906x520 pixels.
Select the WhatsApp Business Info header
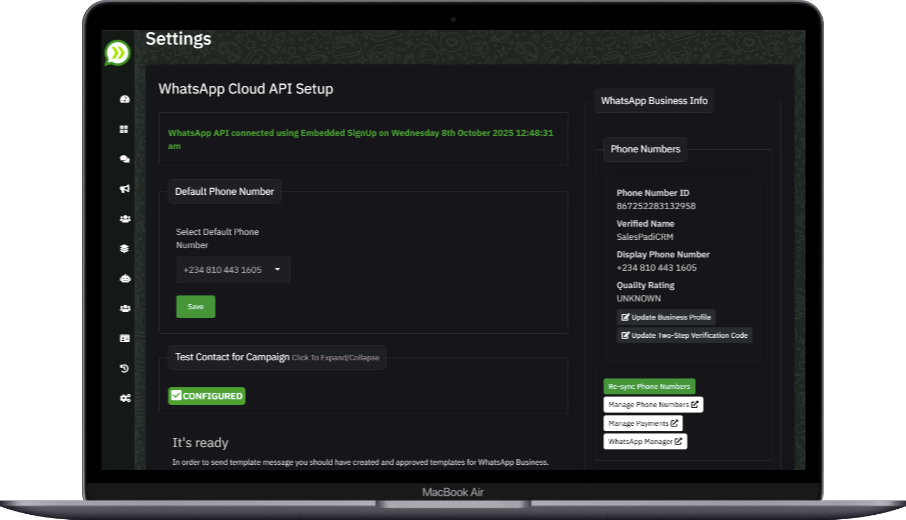click(654, 101)
